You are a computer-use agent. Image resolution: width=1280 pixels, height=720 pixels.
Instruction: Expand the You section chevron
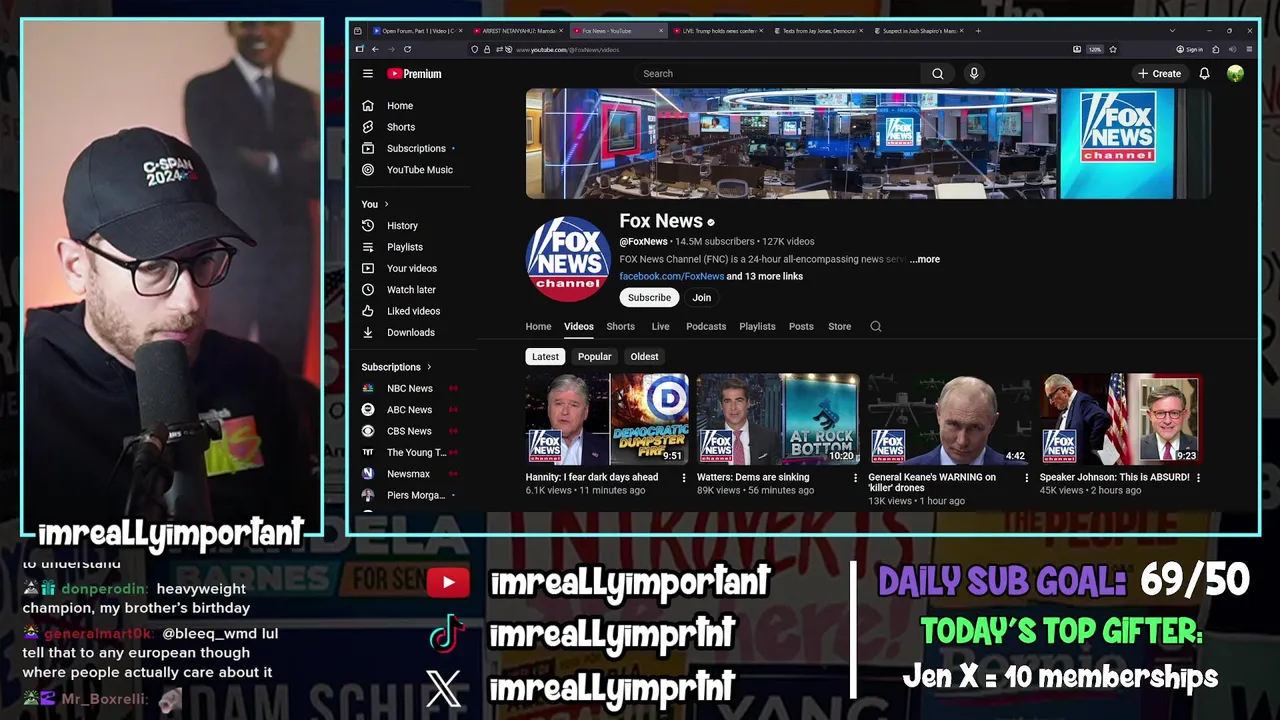click(x=387, y=204)
